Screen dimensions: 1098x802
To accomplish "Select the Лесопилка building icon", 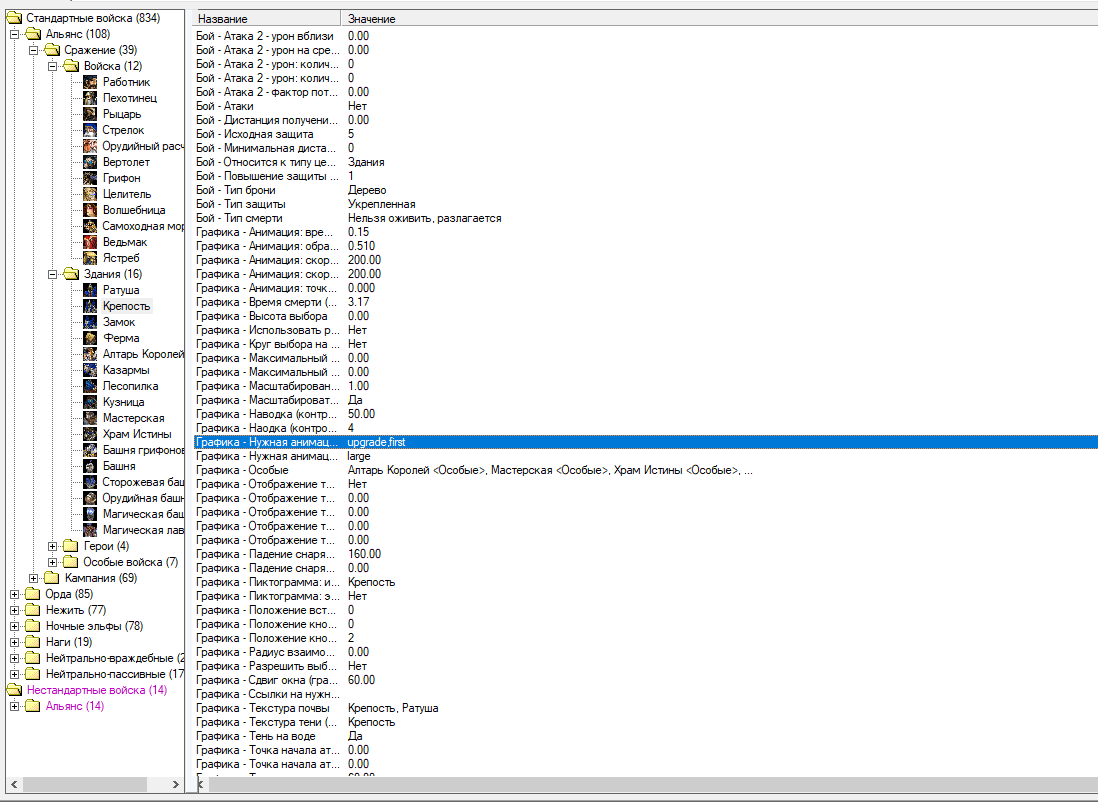I will coord(90,386).
